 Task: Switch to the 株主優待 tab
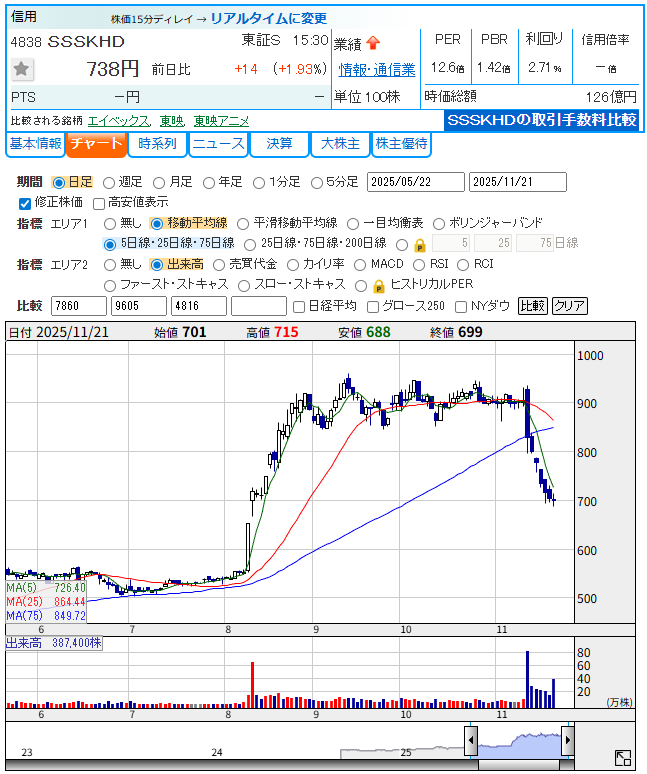(401, 144)
